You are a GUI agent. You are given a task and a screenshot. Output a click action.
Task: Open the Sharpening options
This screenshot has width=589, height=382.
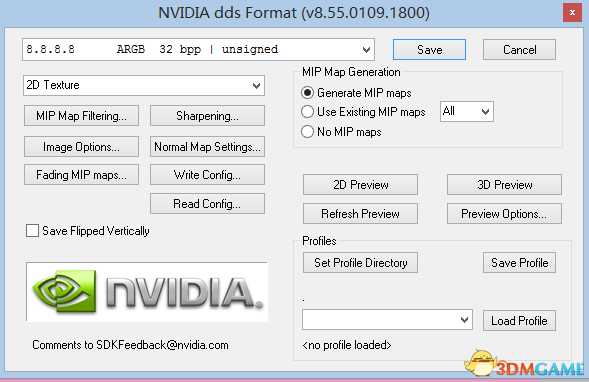click(x=207, y=116)
